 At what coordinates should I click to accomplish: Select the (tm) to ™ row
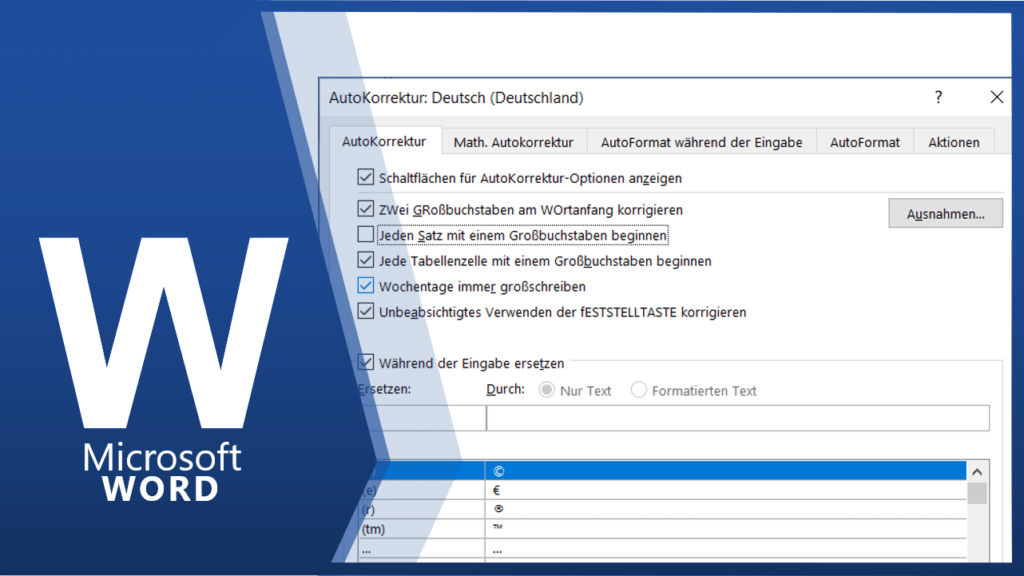coord(662,529)
